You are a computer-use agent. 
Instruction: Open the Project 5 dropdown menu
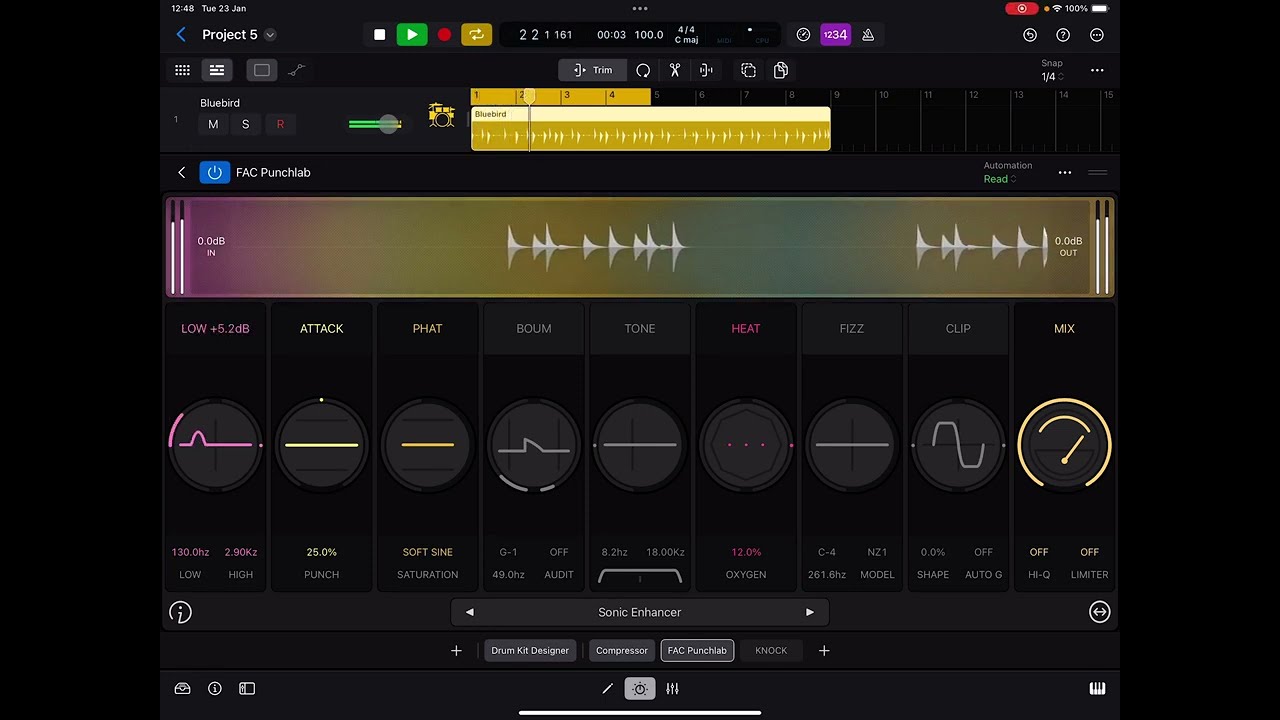pyautogui.click(x=270, y=35)
